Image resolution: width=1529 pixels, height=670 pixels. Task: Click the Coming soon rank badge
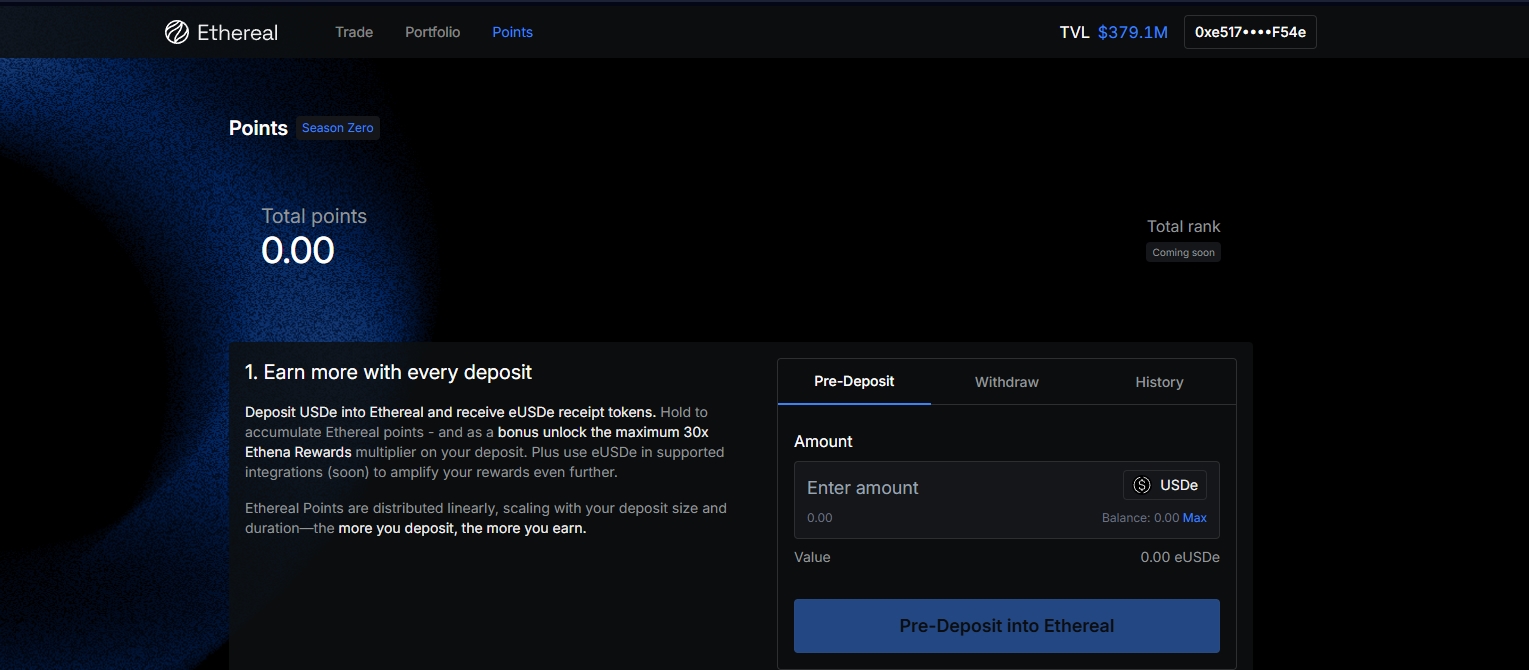[1183, 253]
